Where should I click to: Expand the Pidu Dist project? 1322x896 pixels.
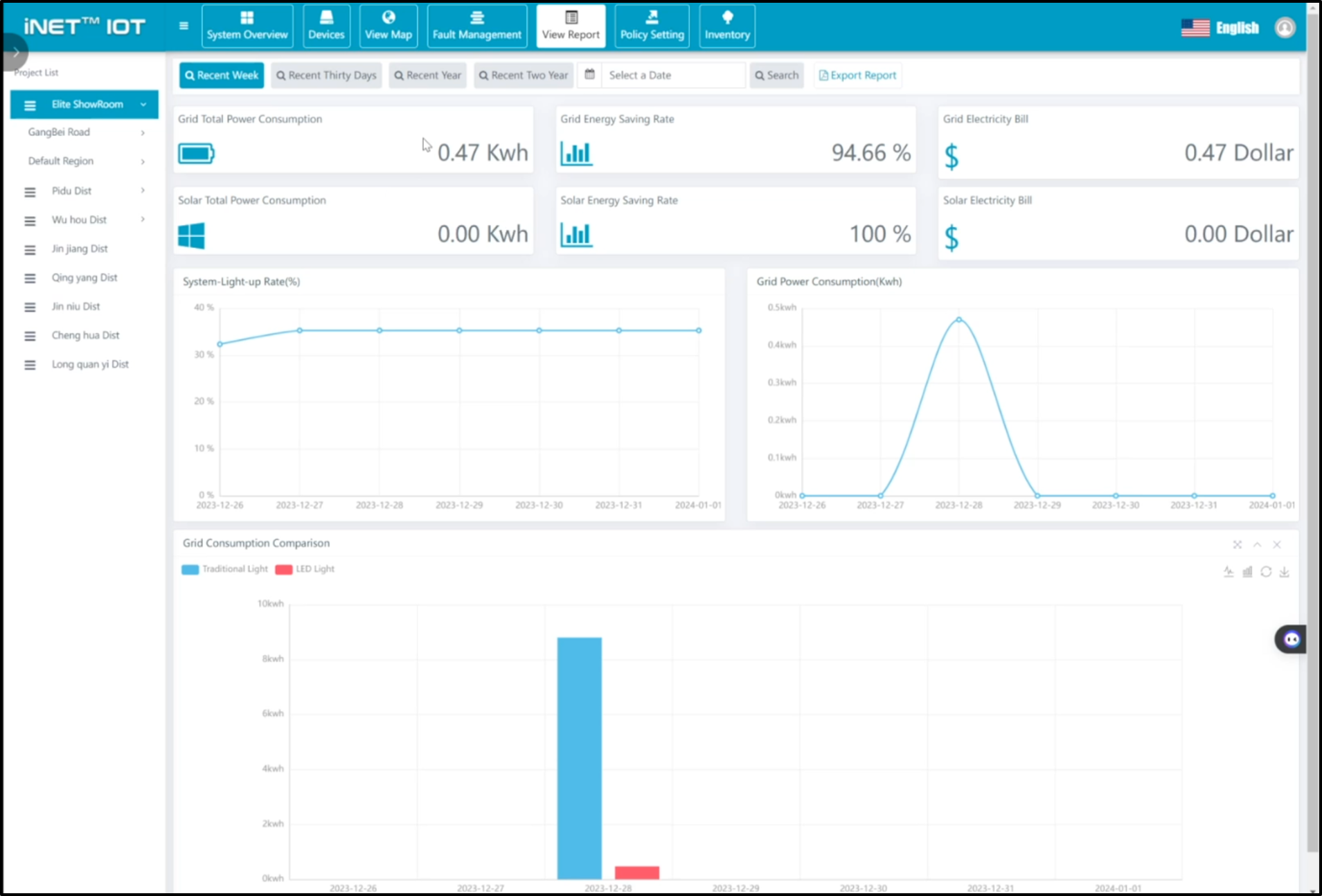point(143,190)
